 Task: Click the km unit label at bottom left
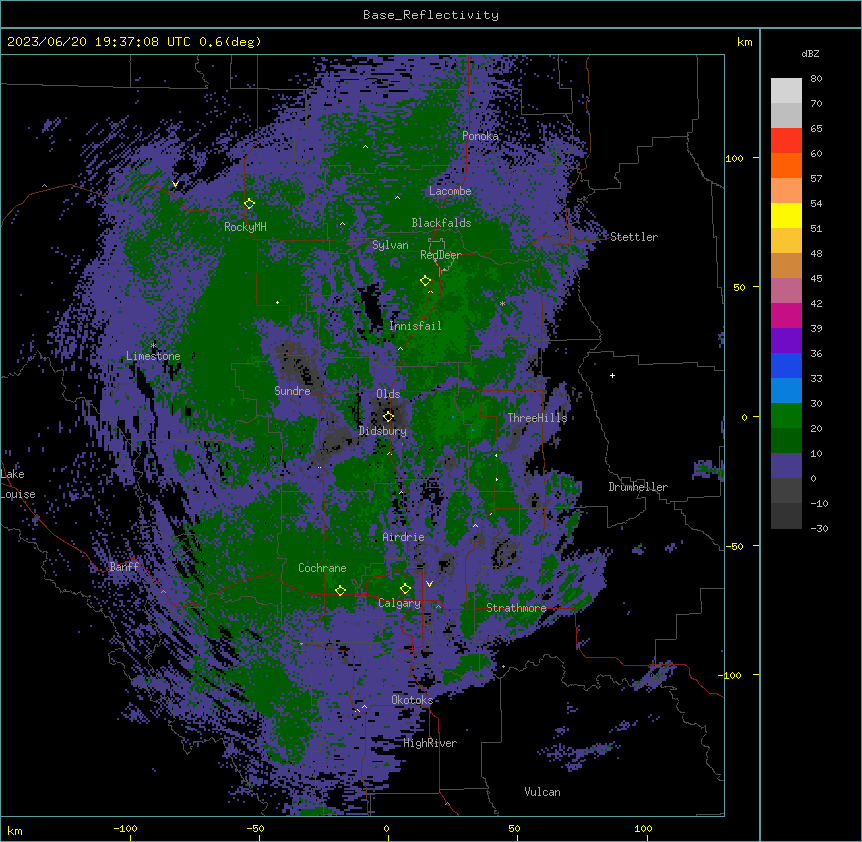tap(15, 830)
